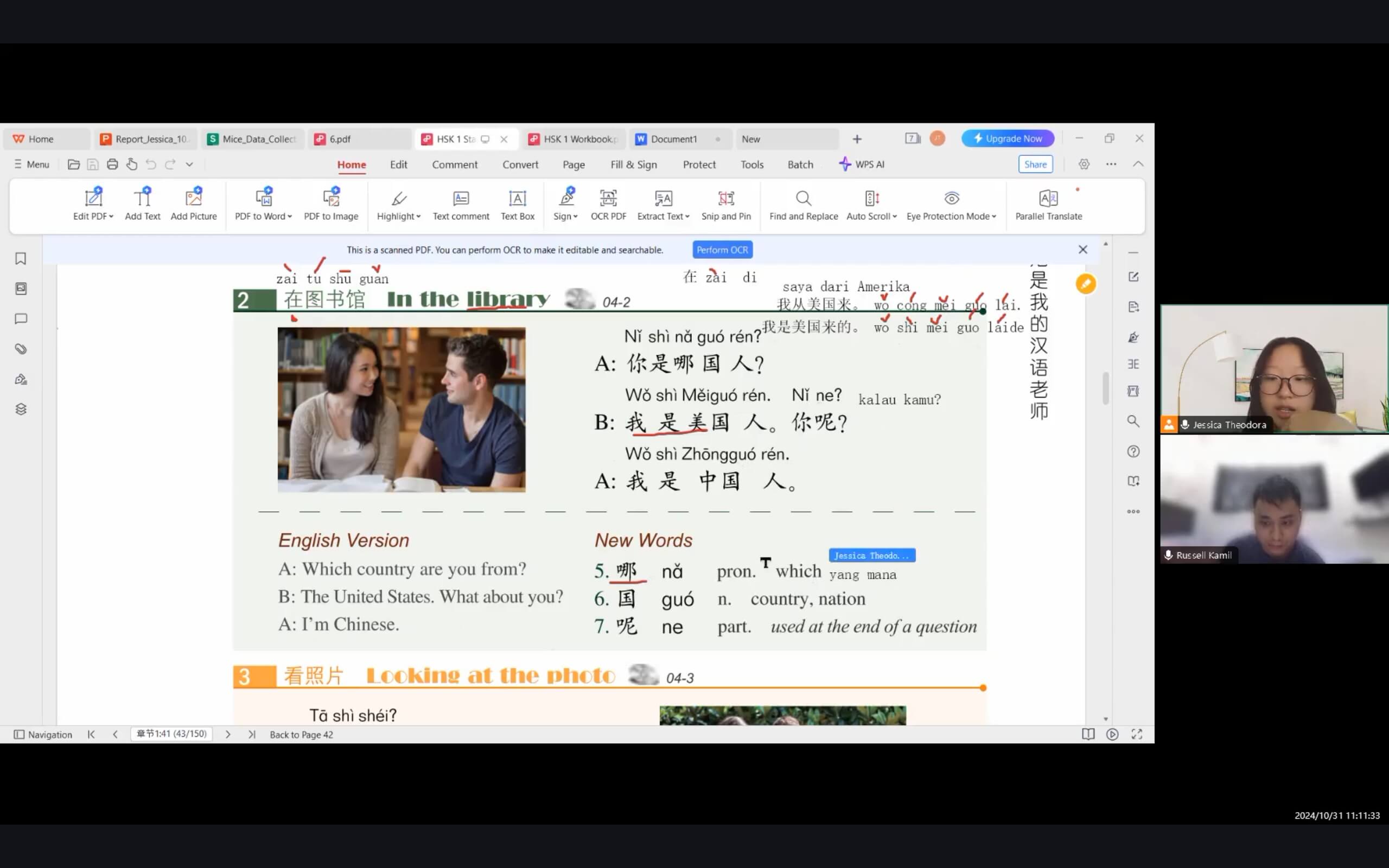
Task: Click the OCR PDF tool icon
Action: pyautogui.click(x=608, y=199)
